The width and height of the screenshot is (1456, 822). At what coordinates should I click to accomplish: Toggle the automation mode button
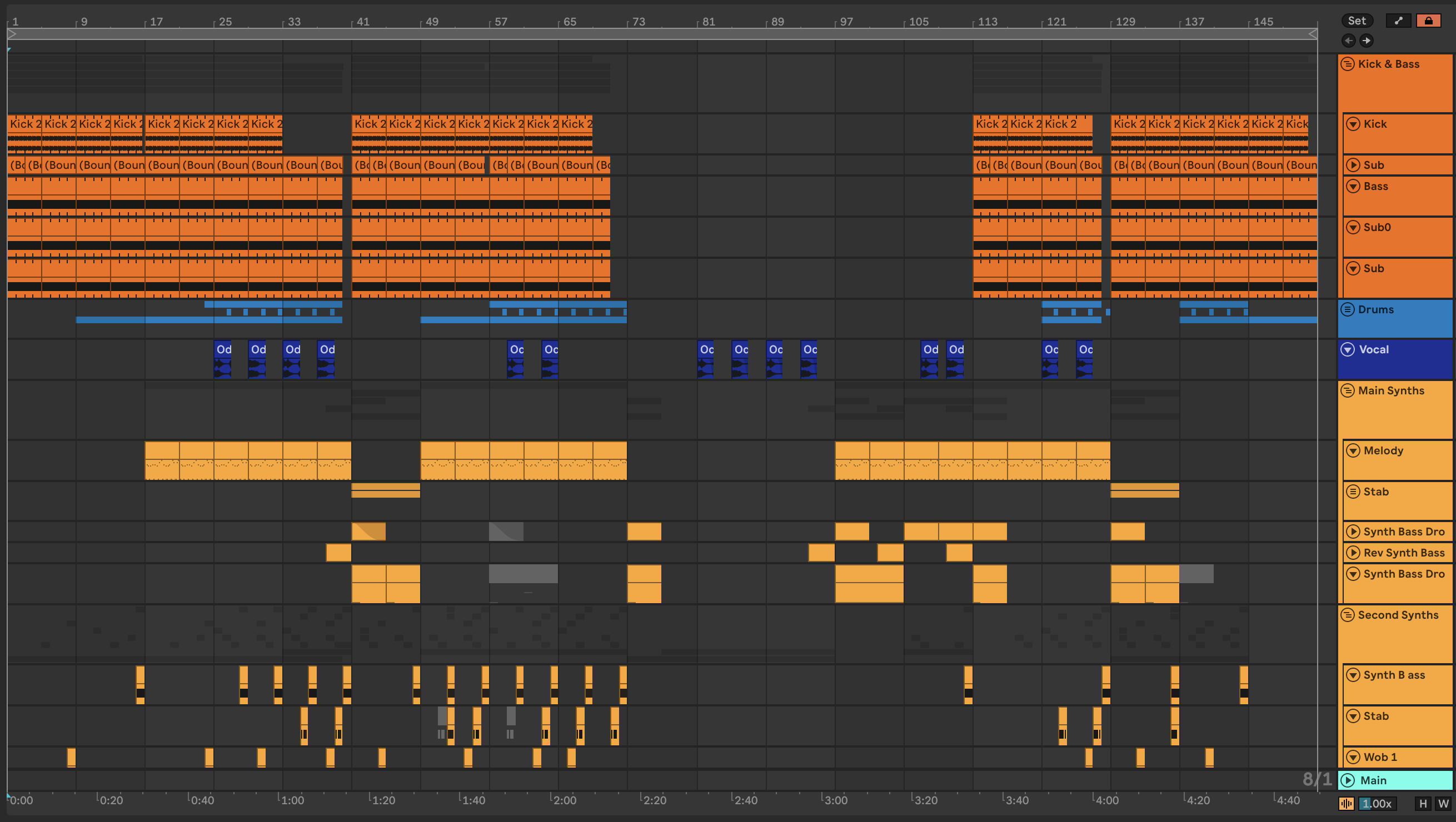(x=1398, y=21)
